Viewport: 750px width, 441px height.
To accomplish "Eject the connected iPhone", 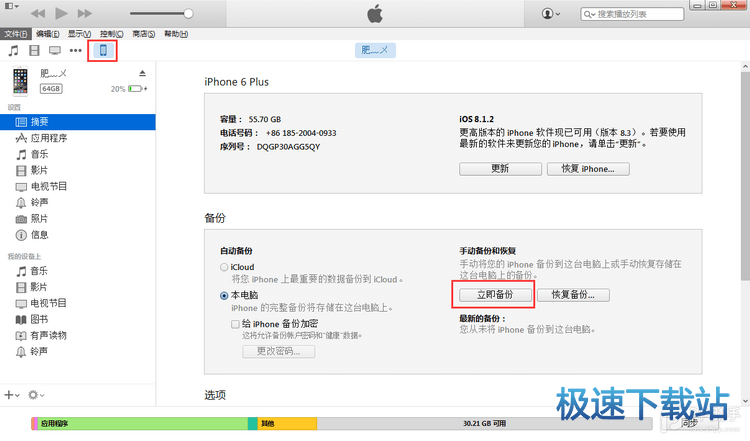I will (143, 73).
